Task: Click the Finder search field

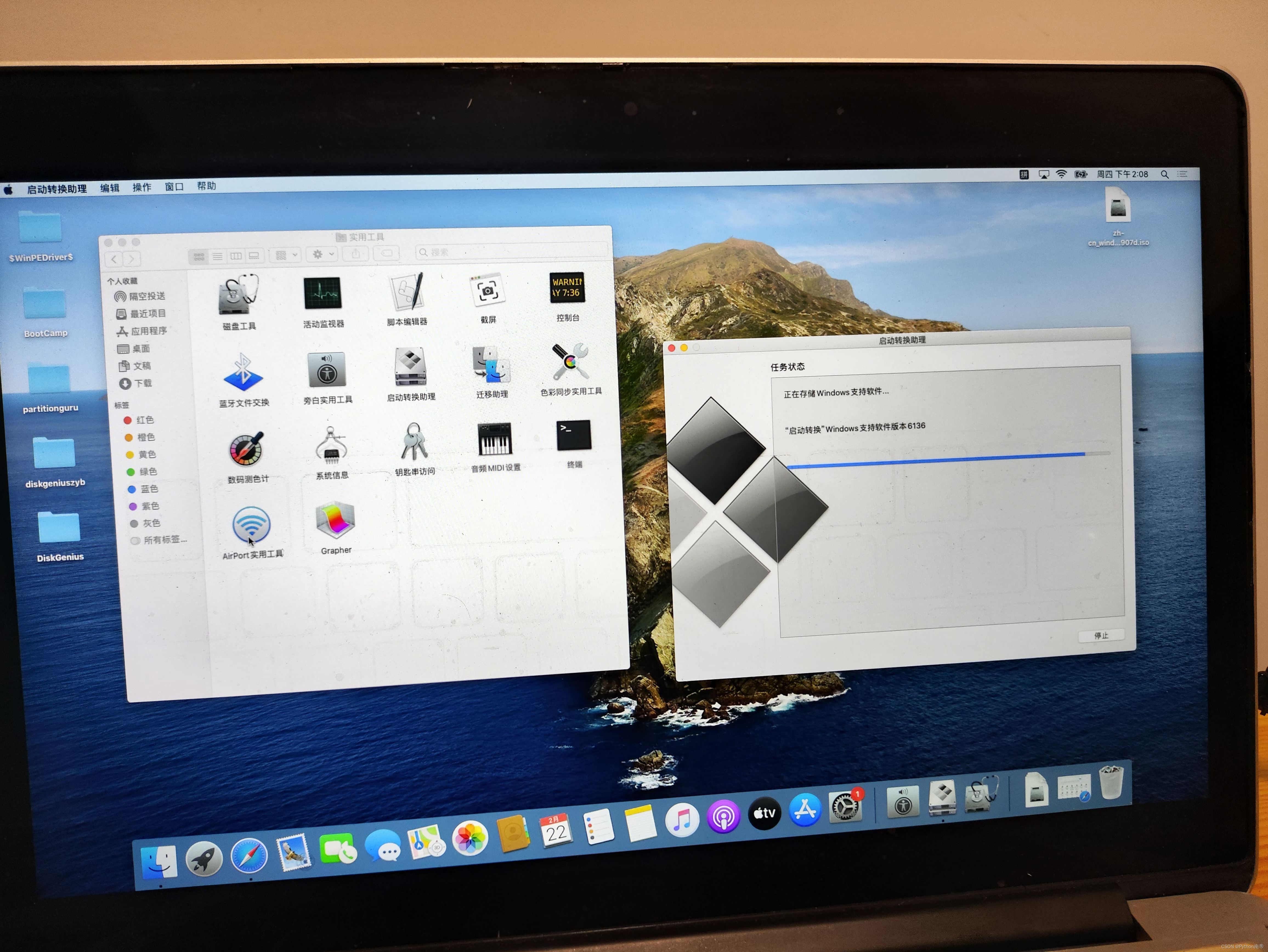Action: (x=511, y=251)
